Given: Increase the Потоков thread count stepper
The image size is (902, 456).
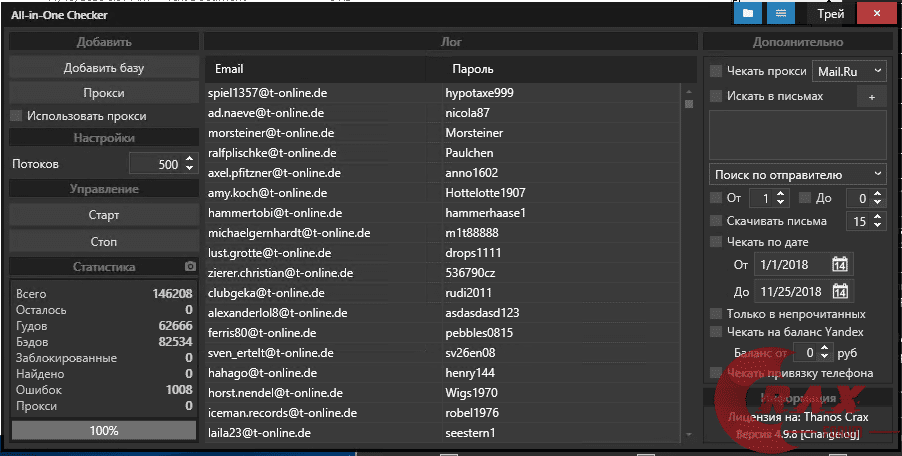Looking at the screenshot, I should (189, 159).
